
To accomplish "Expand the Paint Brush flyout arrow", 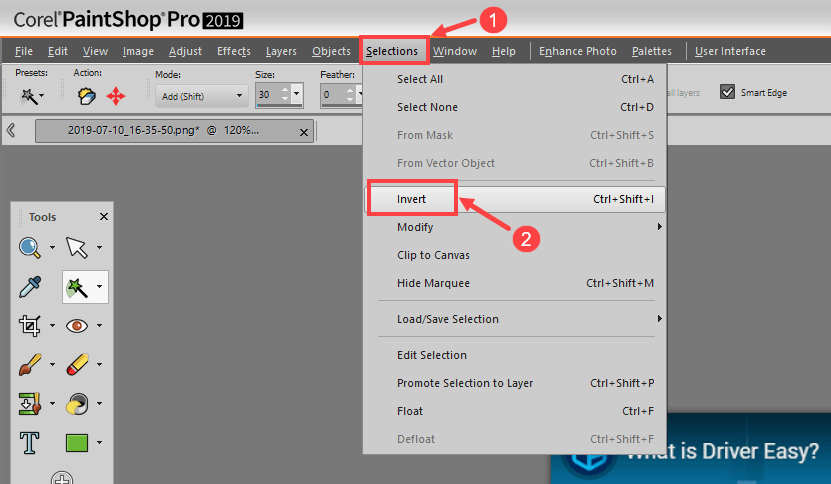I will [52, 365].
